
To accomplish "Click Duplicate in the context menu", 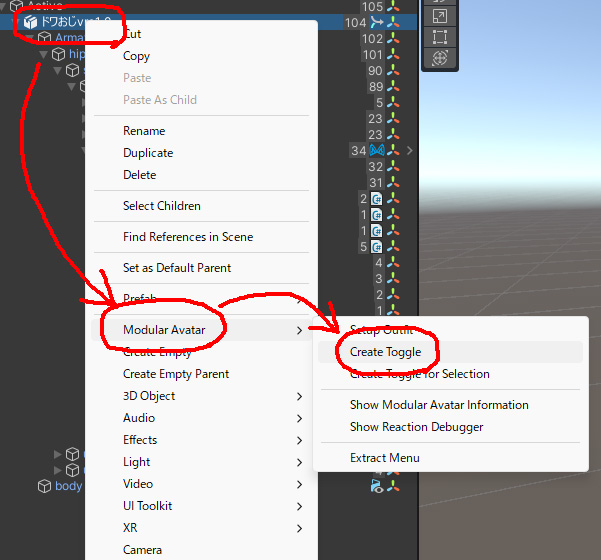I will pos(148,153).
